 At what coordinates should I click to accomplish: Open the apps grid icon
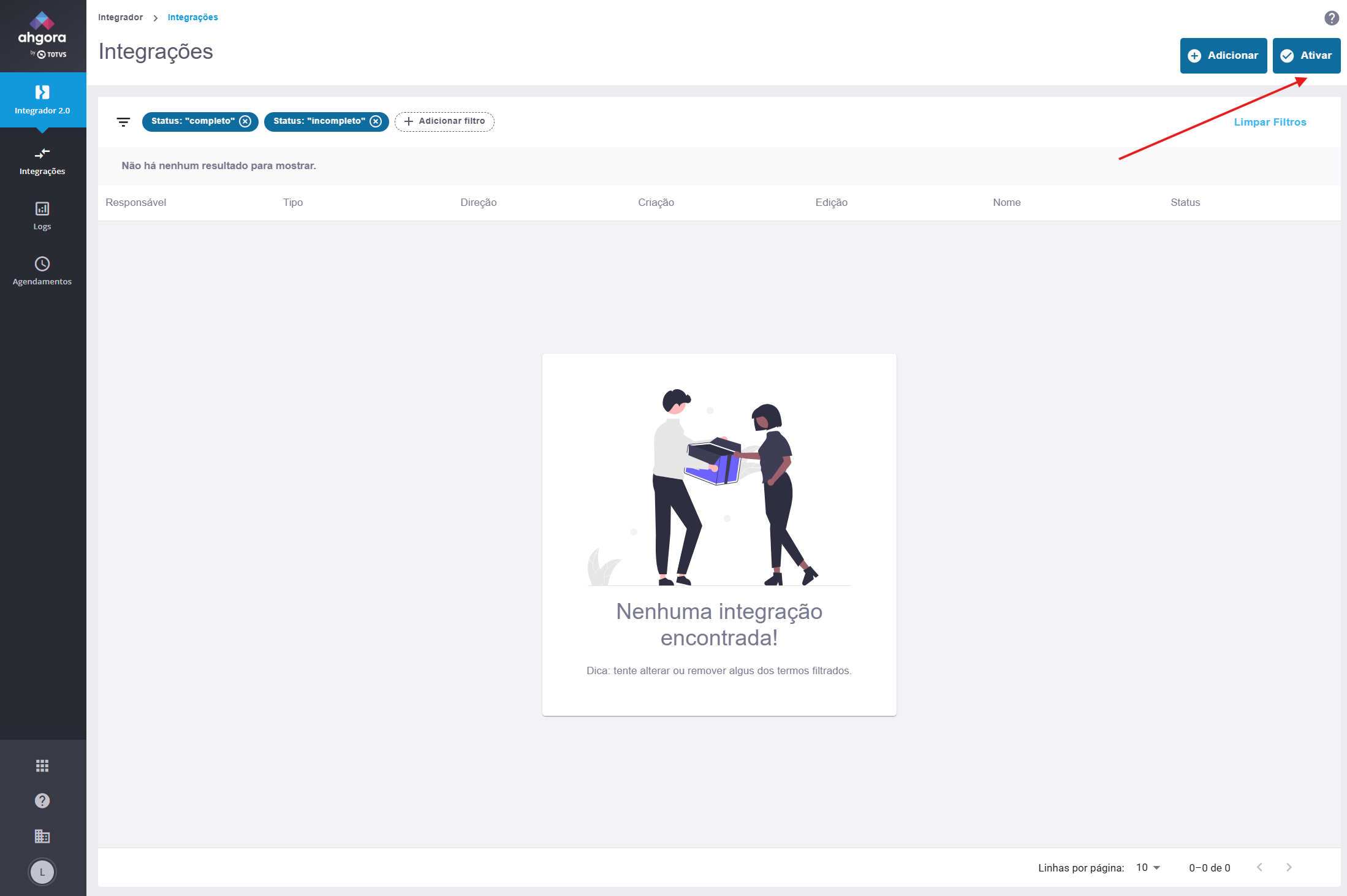42,765
